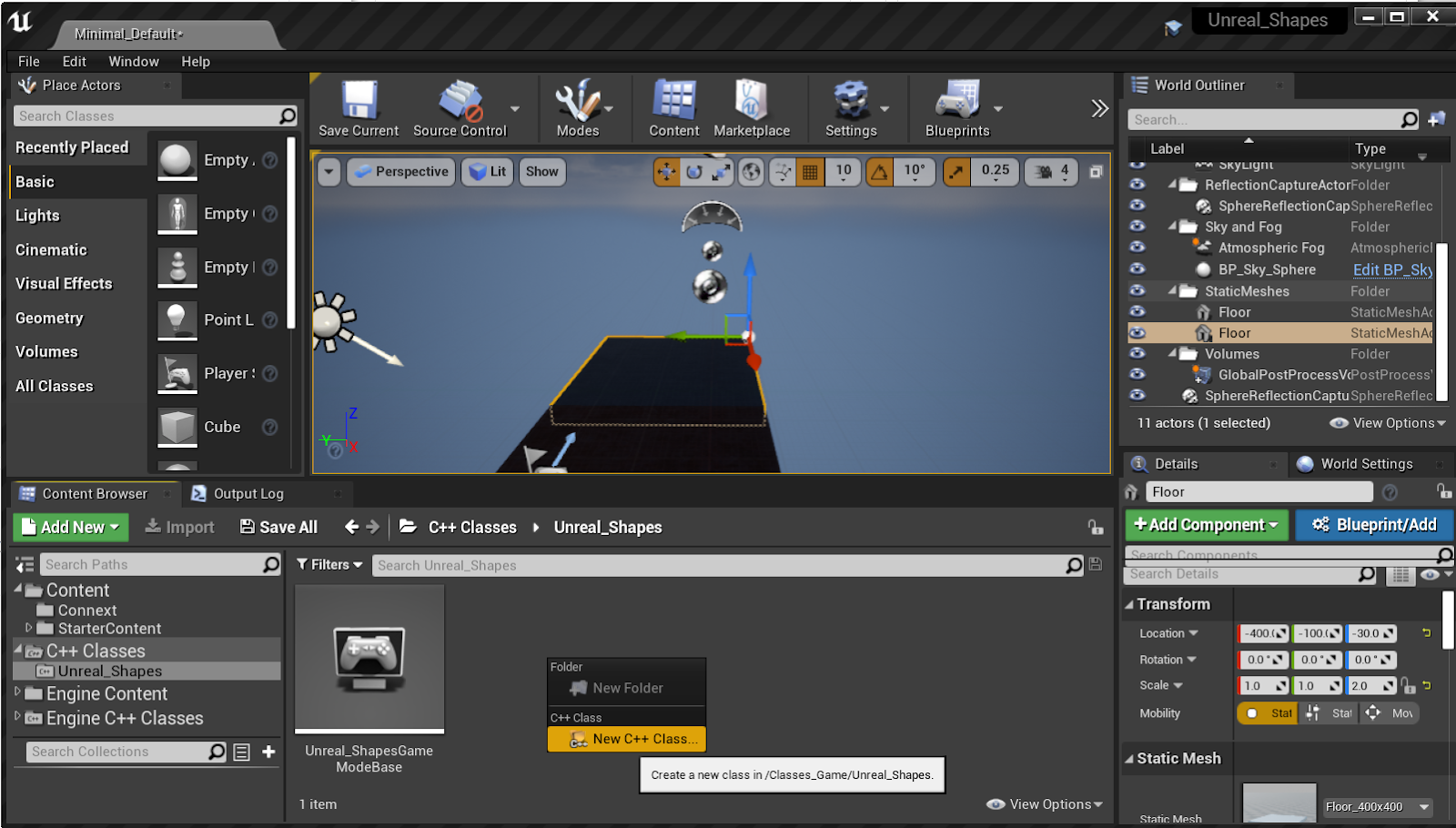This screenshot has width=1456, height=828.
Task: Click Save All in Content Browser
Action: tap(278, 528)
